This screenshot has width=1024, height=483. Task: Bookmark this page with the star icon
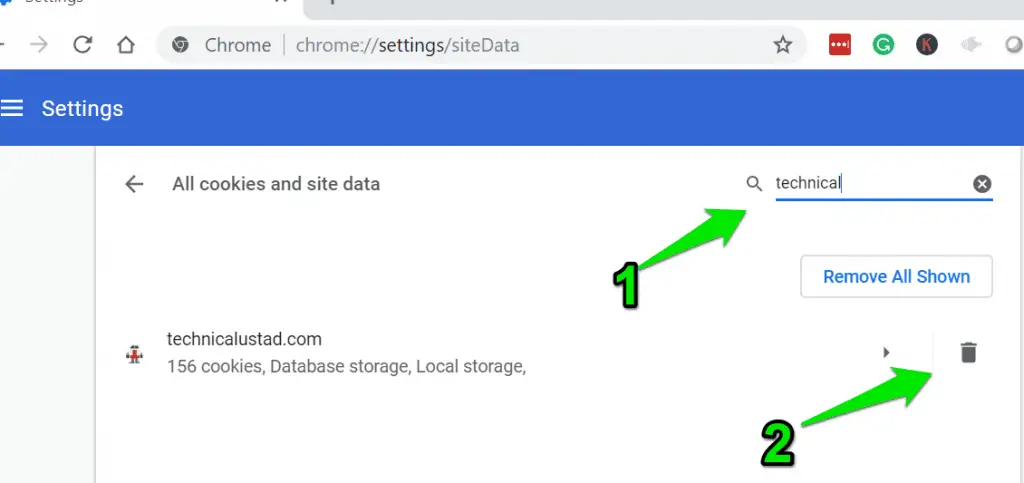[782, 45]
